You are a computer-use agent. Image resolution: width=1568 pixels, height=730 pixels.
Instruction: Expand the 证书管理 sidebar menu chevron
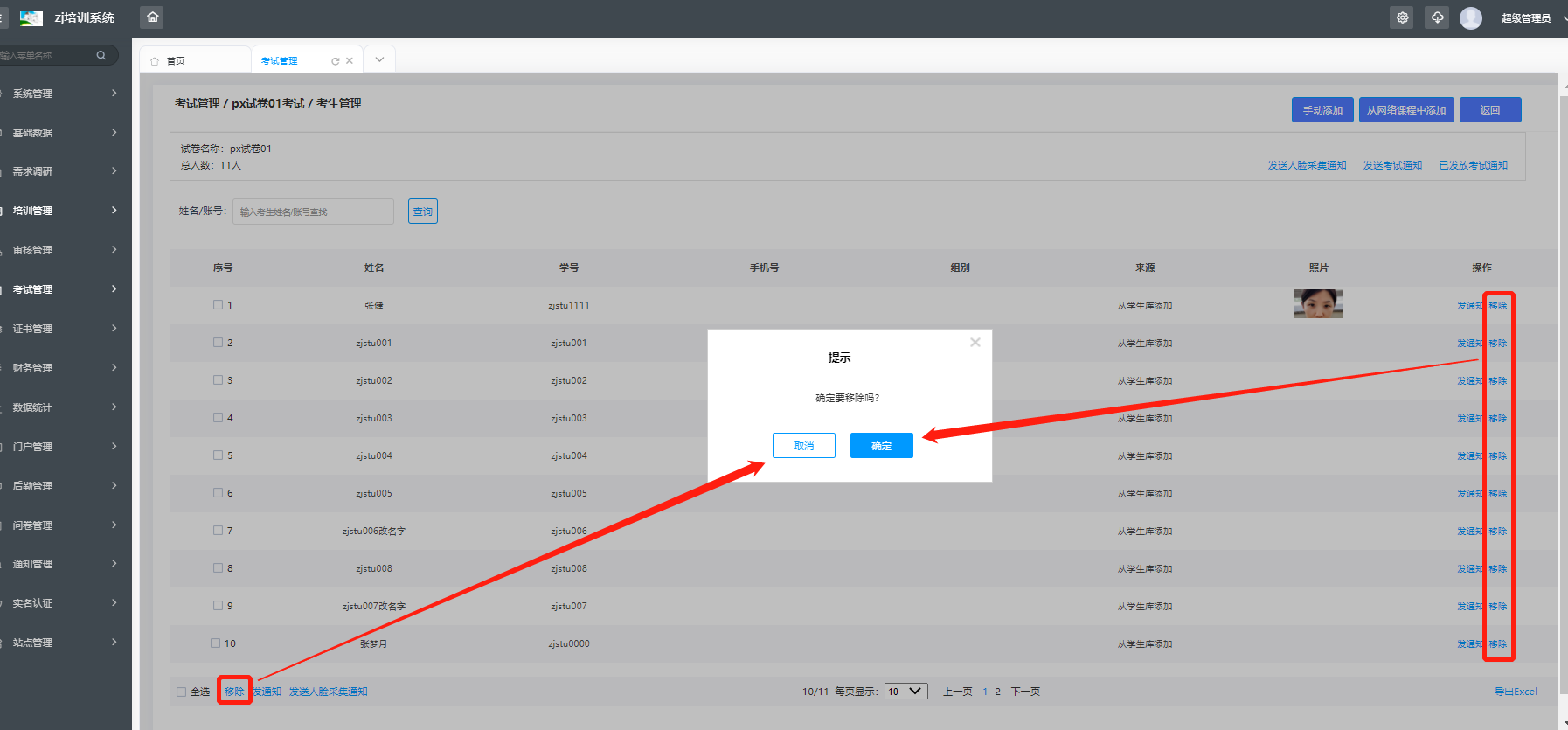[x=114, y=328]
